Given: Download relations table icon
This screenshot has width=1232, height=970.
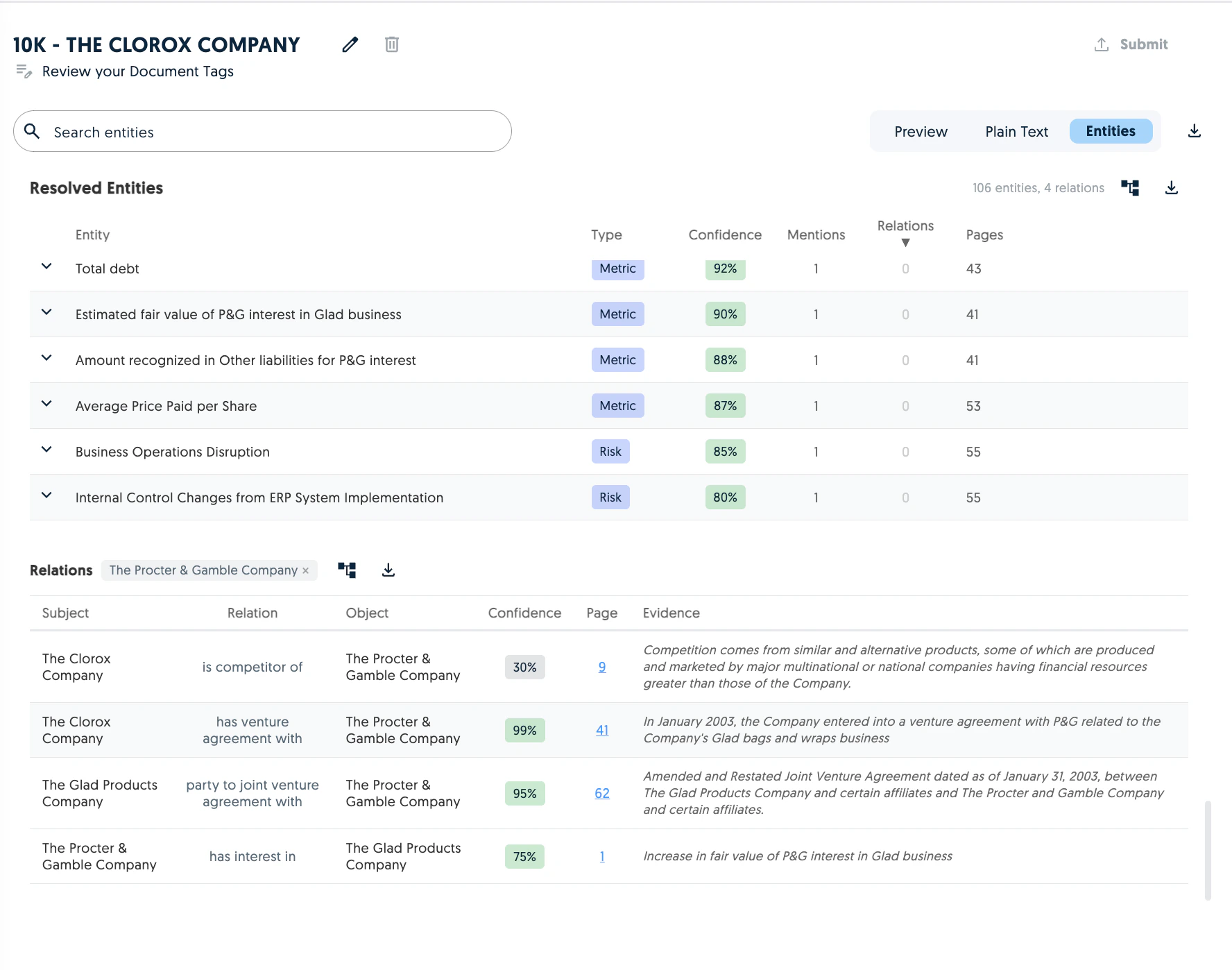Looking at the screenshot, I should [x=388, y=570].
